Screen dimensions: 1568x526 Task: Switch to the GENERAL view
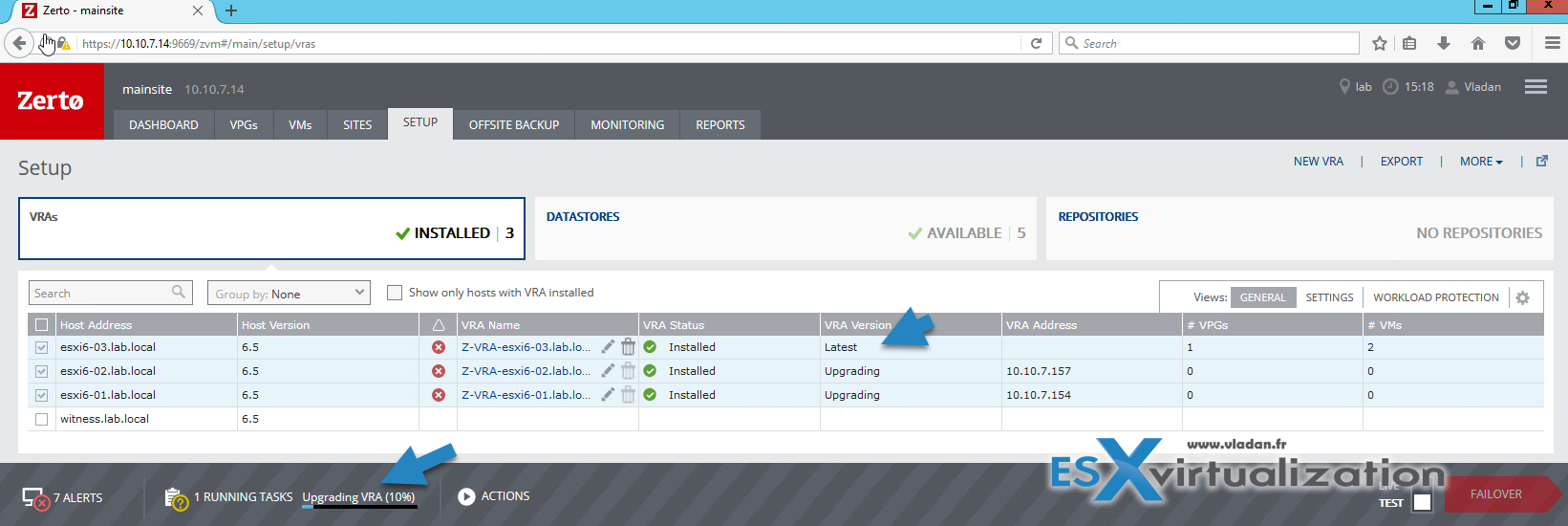pos(1263,297)
